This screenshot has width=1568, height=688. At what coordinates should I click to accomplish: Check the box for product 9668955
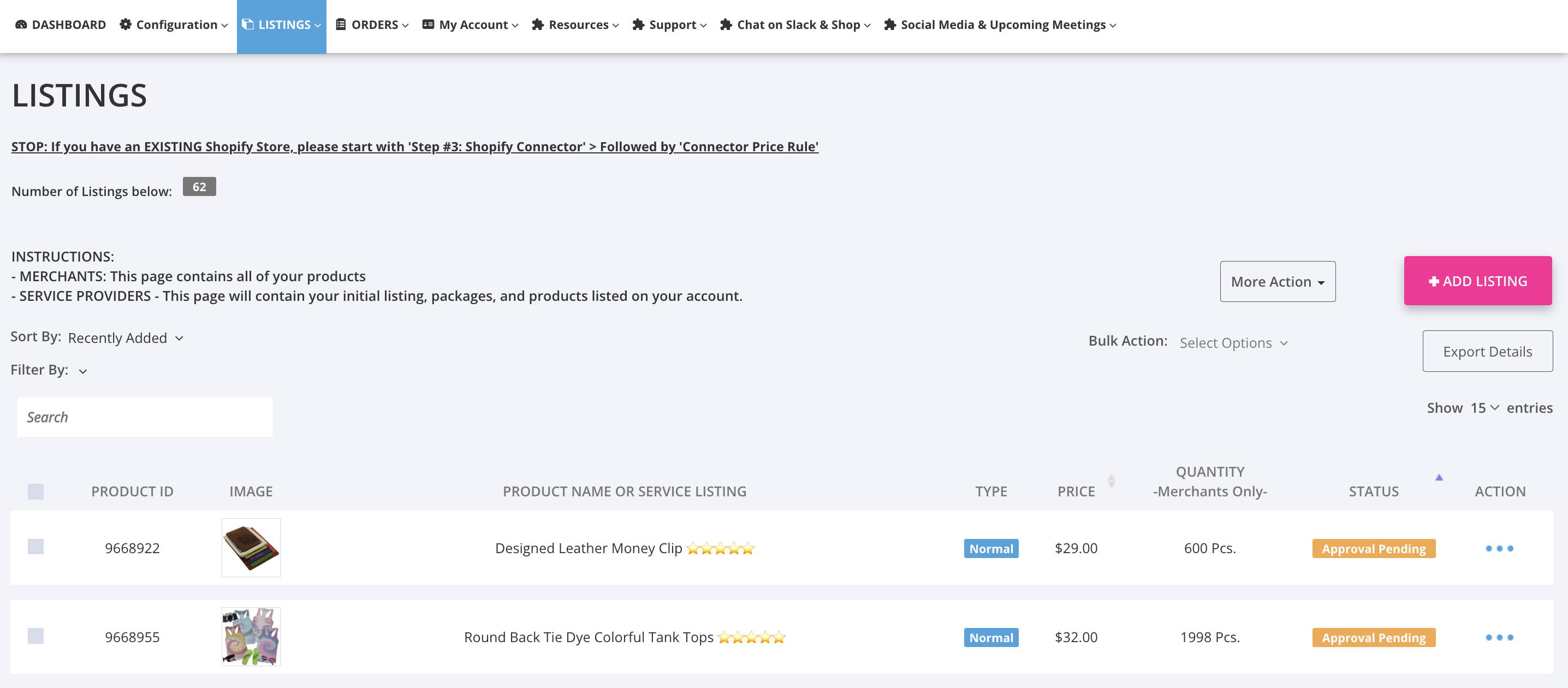(36, 636)
